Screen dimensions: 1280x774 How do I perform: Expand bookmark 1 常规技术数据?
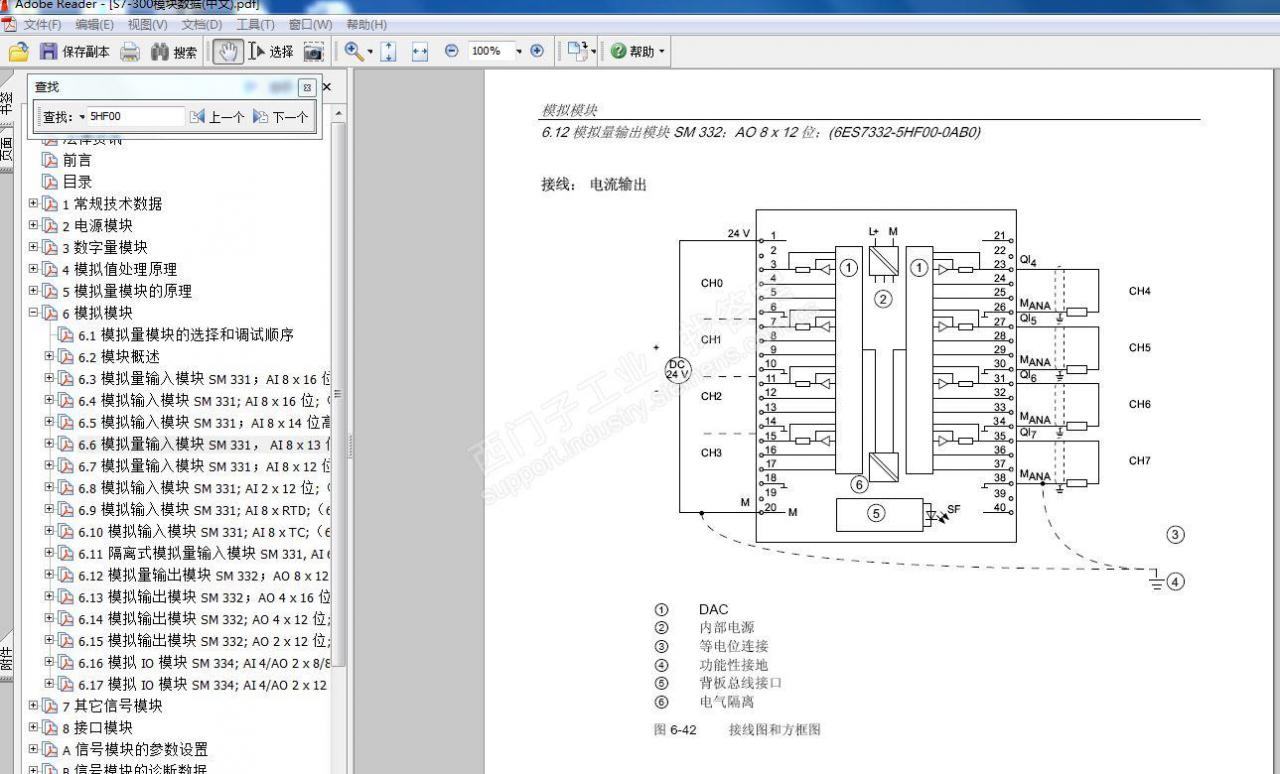point(33,203)
